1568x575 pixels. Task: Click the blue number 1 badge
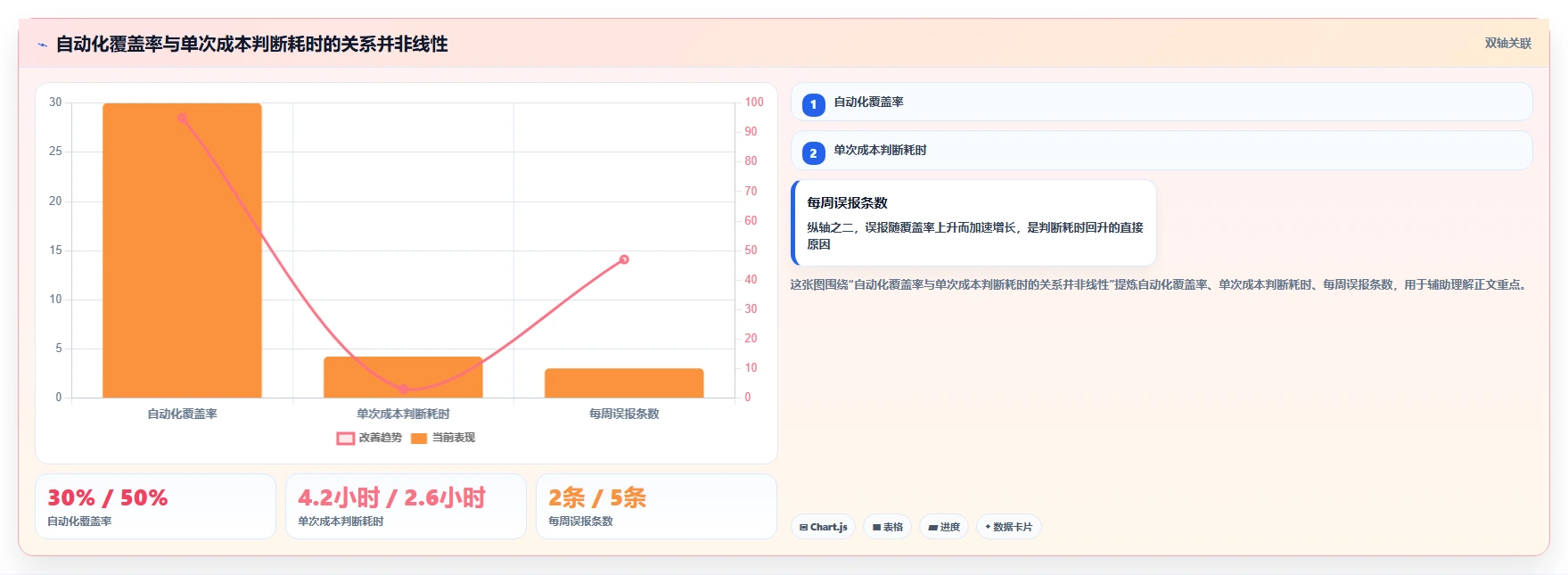(813, 104)
